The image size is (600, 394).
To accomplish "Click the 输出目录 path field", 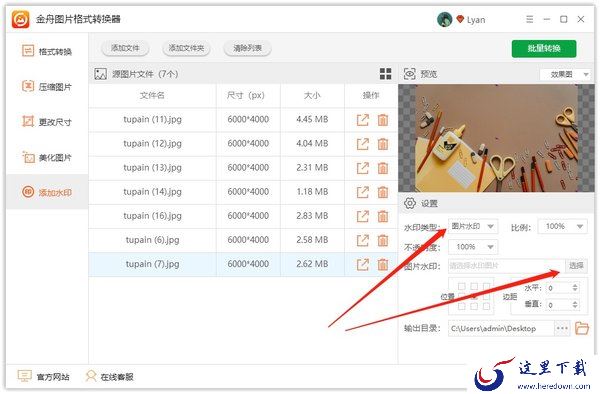I will pos(501,328).
